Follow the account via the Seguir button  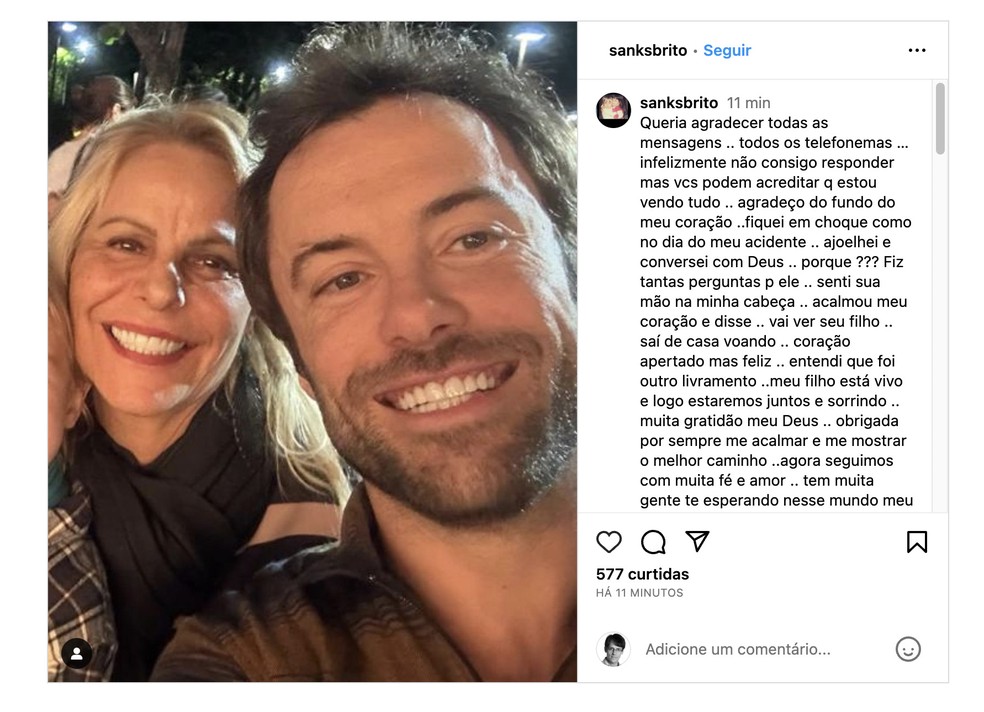[x=726, y=49]
